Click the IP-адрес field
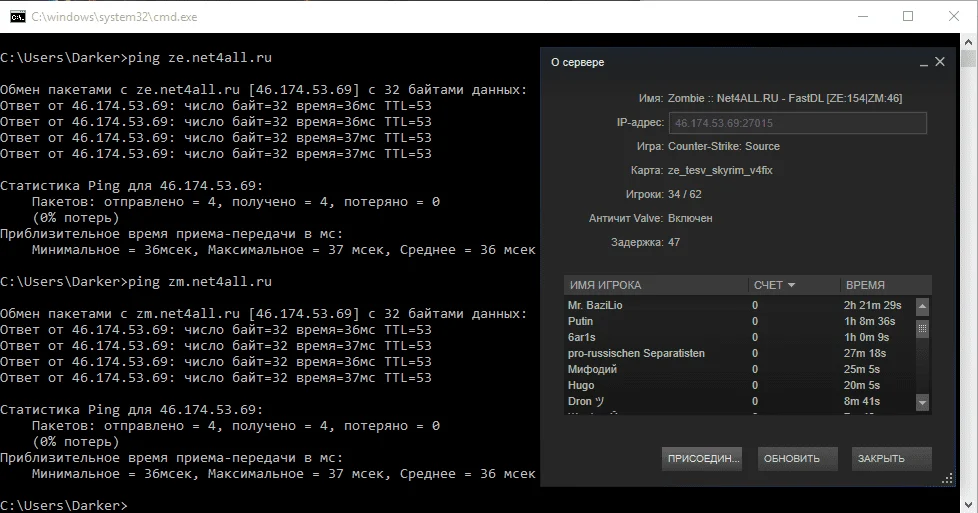This screenshot has height=513, width=978. point(797,123)
